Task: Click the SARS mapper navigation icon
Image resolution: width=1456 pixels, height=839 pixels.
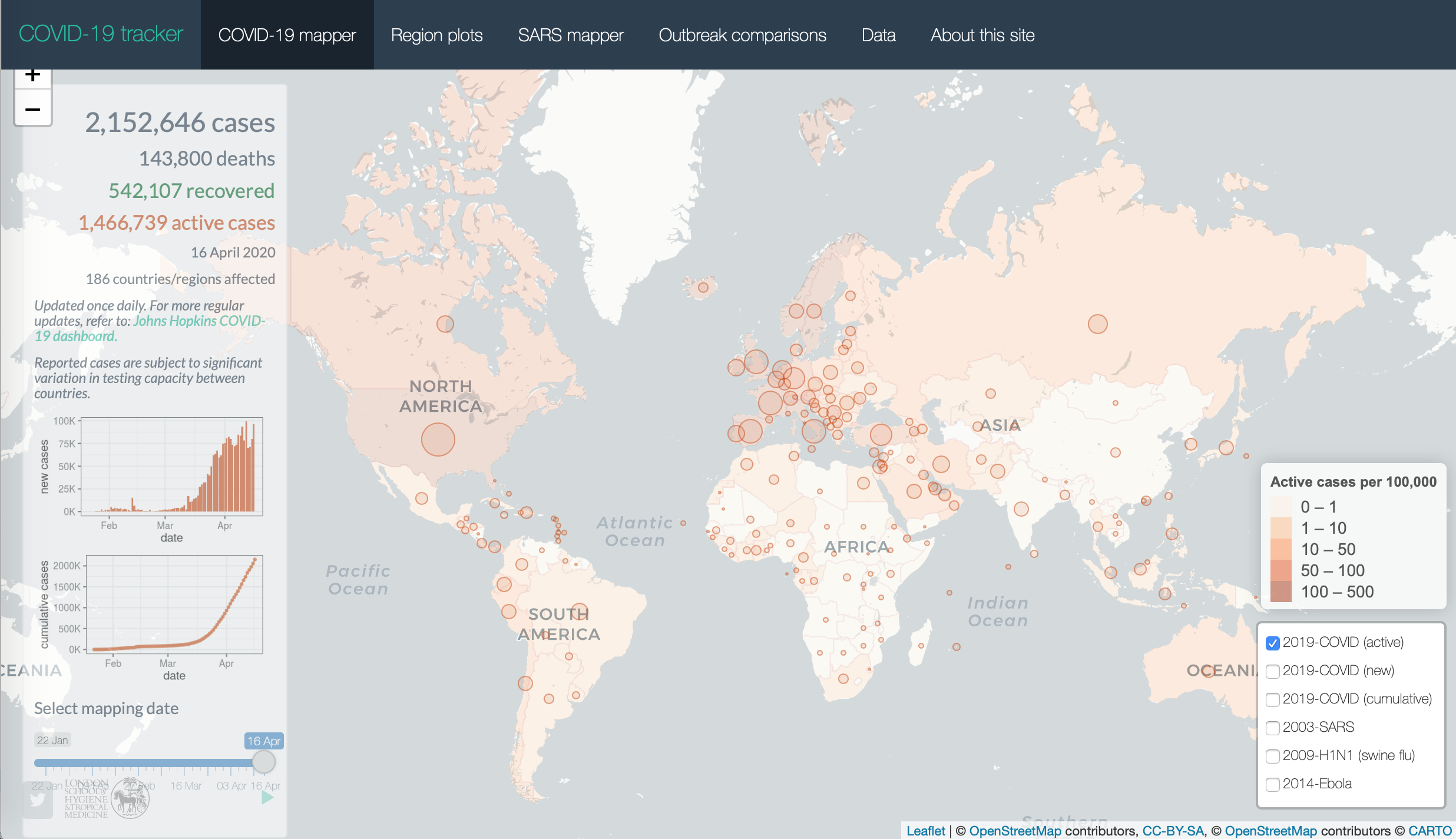Action: coord(570,34)
